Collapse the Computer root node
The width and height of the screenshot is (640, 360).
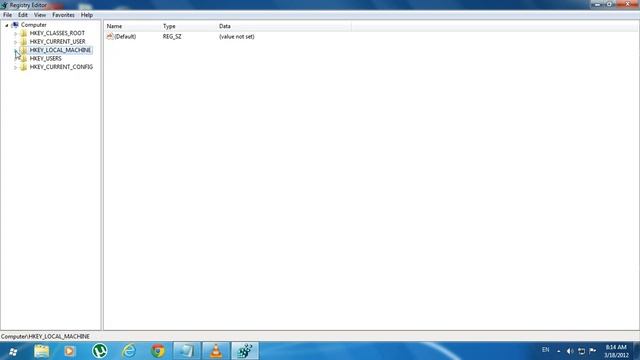tap(7, 25)
